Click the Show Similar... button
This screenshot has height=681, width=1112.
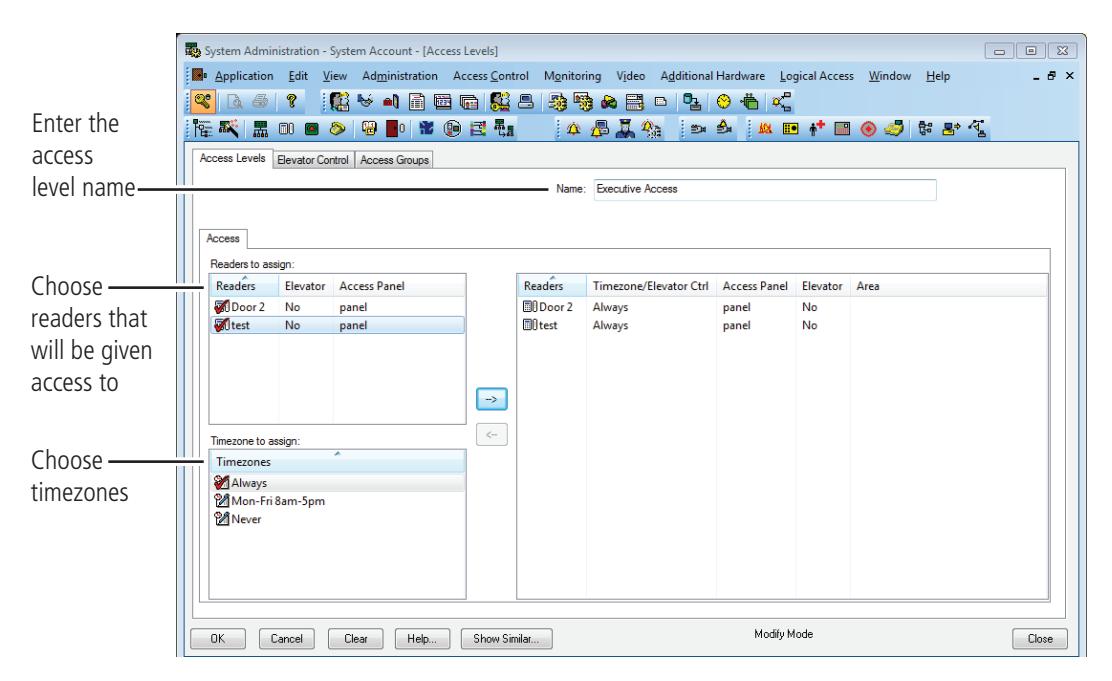click(506, 638)
